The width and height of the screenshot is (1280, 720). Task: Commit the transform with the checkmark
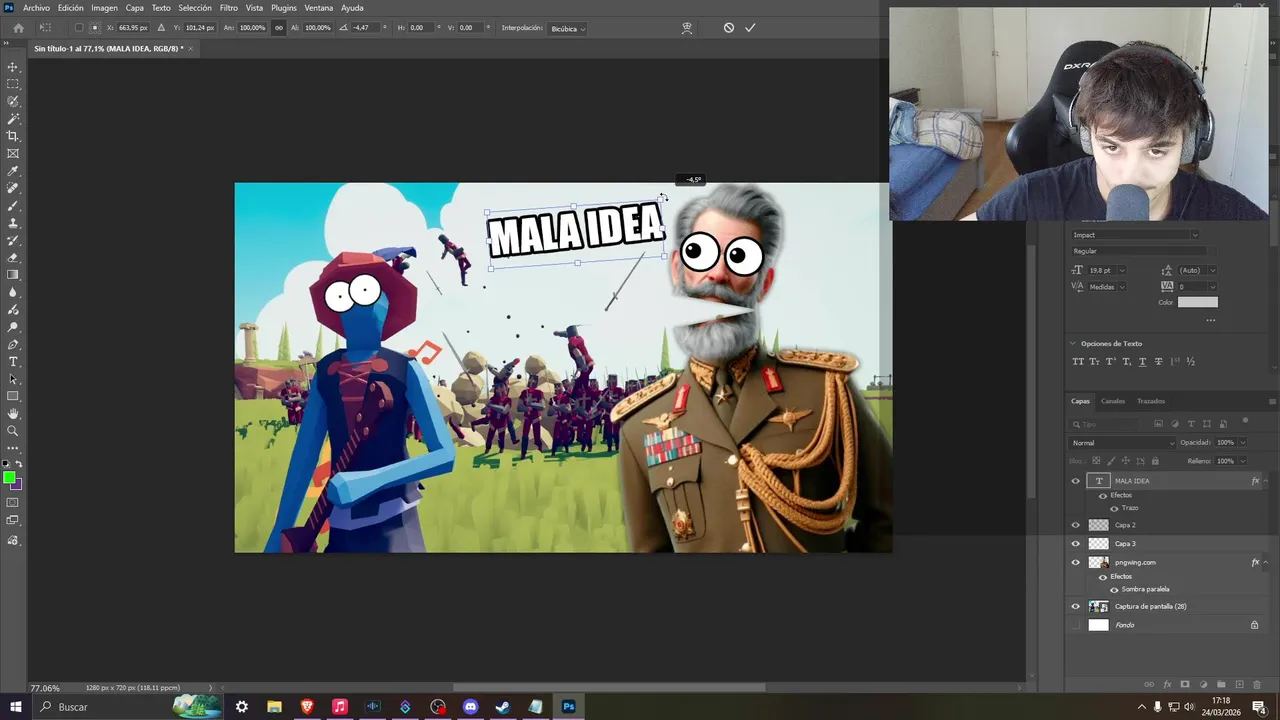click(x=750, y=28)
